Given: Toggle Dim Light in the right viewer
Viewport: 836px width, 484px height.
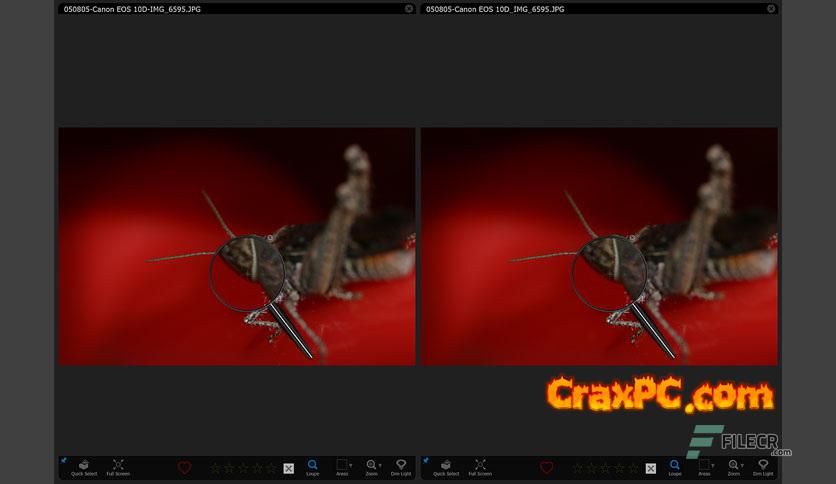Looking at the screenshot, I should [763, 467].
